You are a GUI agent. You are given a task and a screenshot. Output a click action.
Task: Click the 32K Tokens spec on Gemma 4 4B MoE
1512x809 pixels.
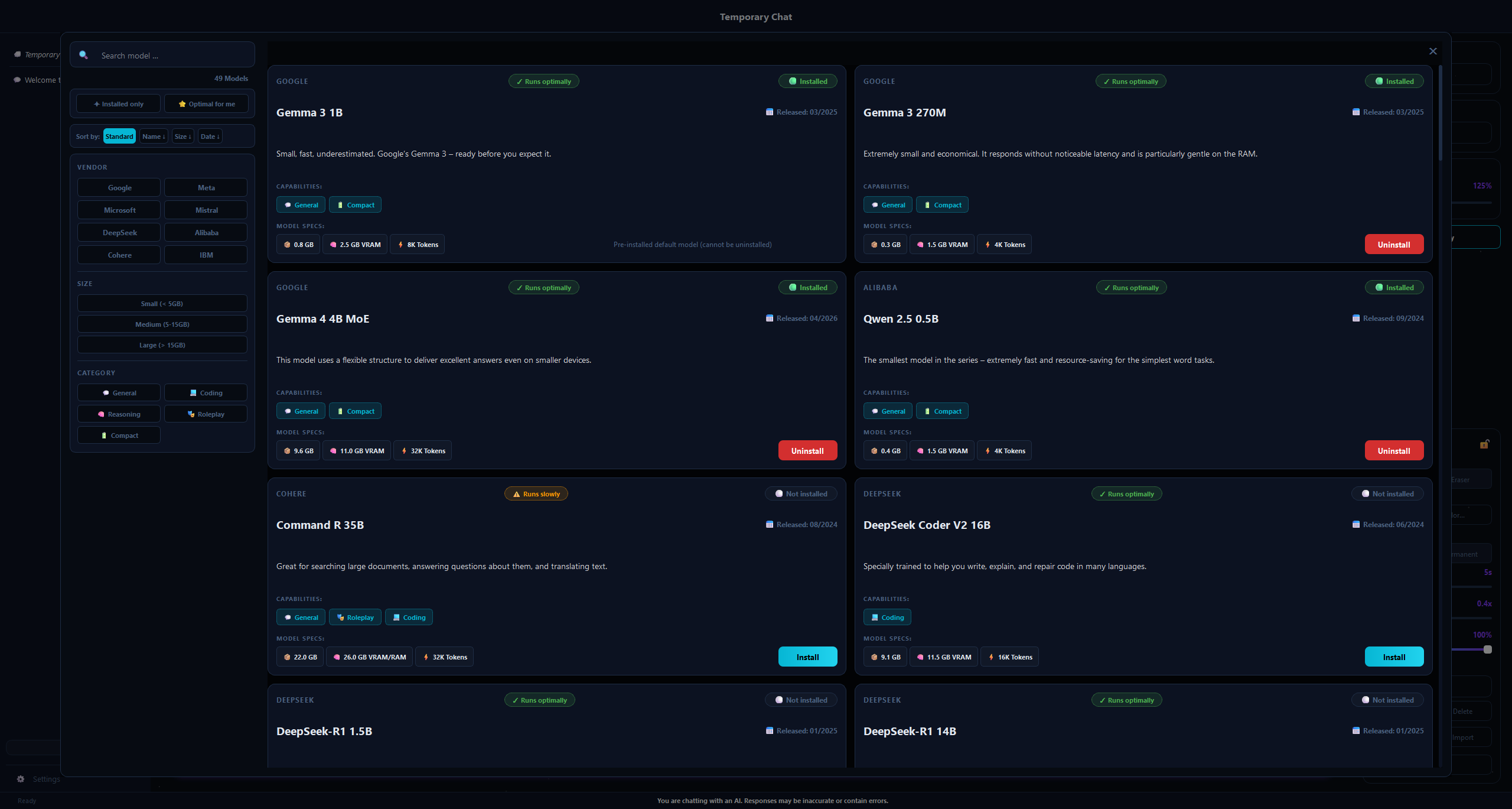click(x=422, y=451)
